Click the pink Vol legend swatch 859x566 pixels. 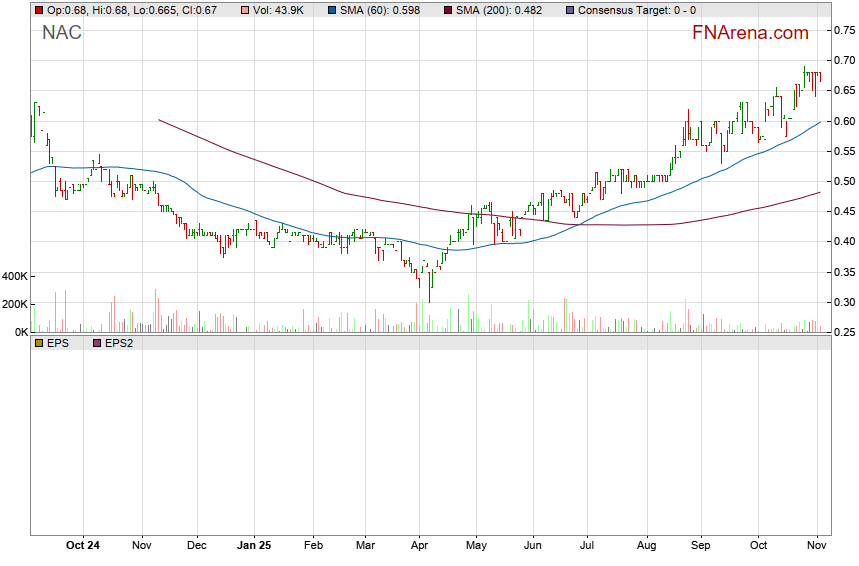[246, 10]
